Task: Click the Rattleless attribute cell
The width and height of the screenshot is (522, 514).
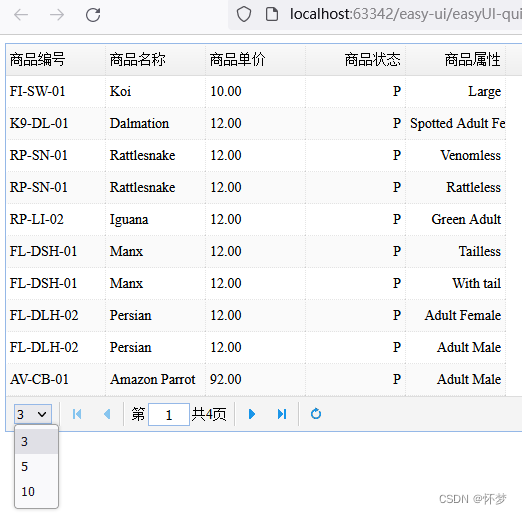Action: (455, 187)
